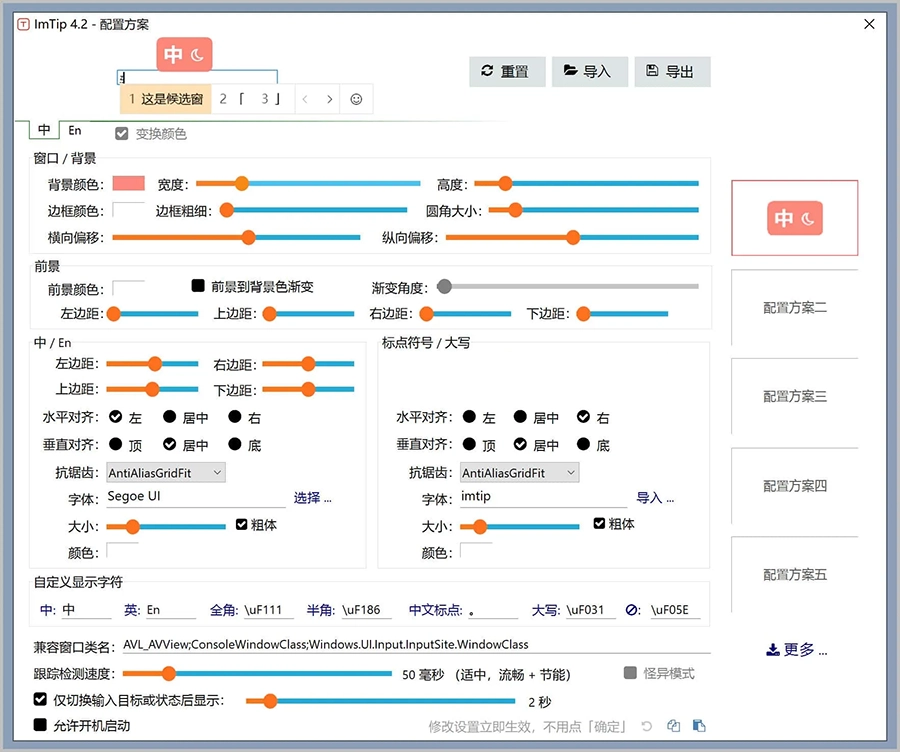Click the 更多 download icon
This screenshot has width=900, height=752.
coord(773,650)
